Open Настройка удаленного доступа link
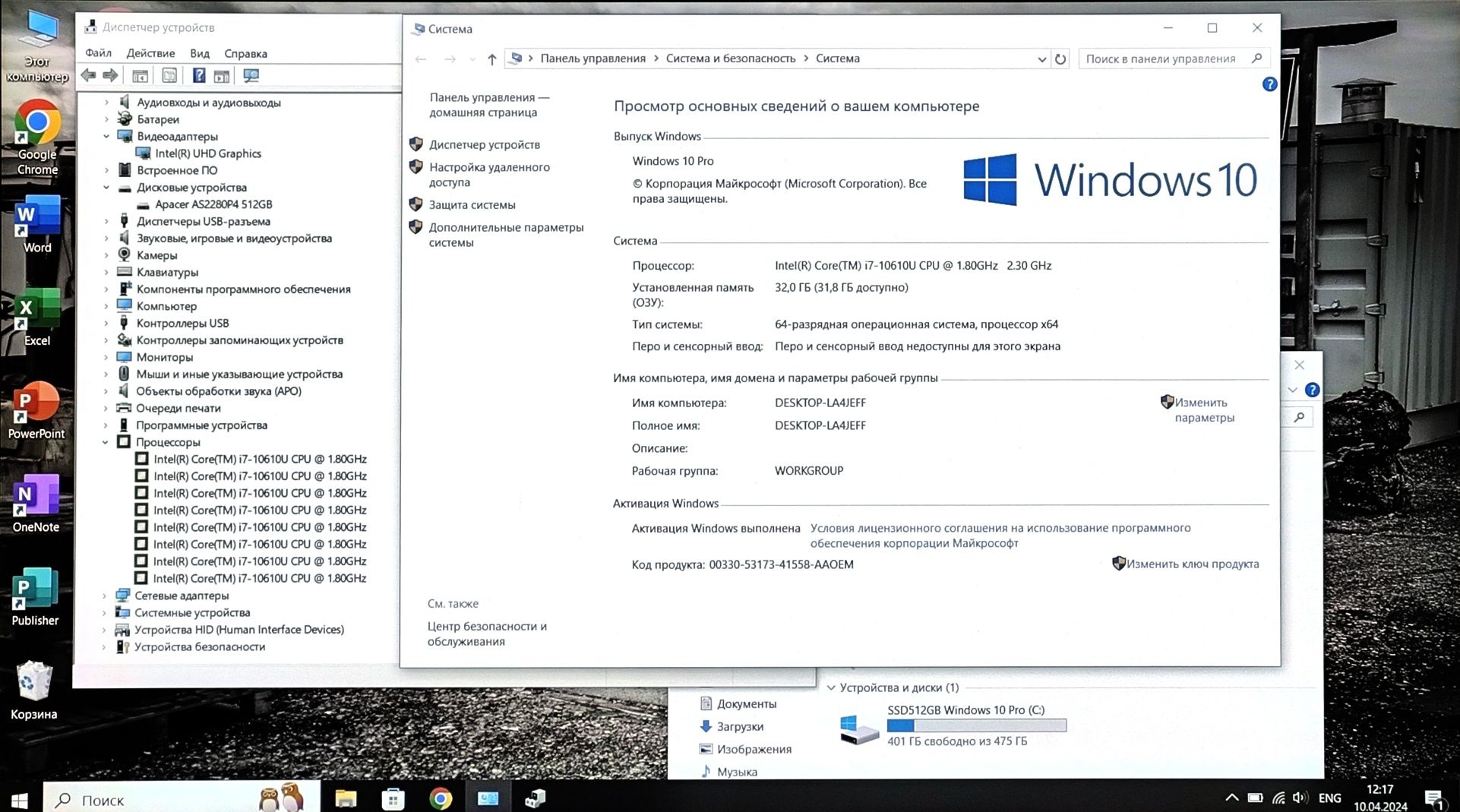The image size is (1460, 812). [x=489, y=175]
